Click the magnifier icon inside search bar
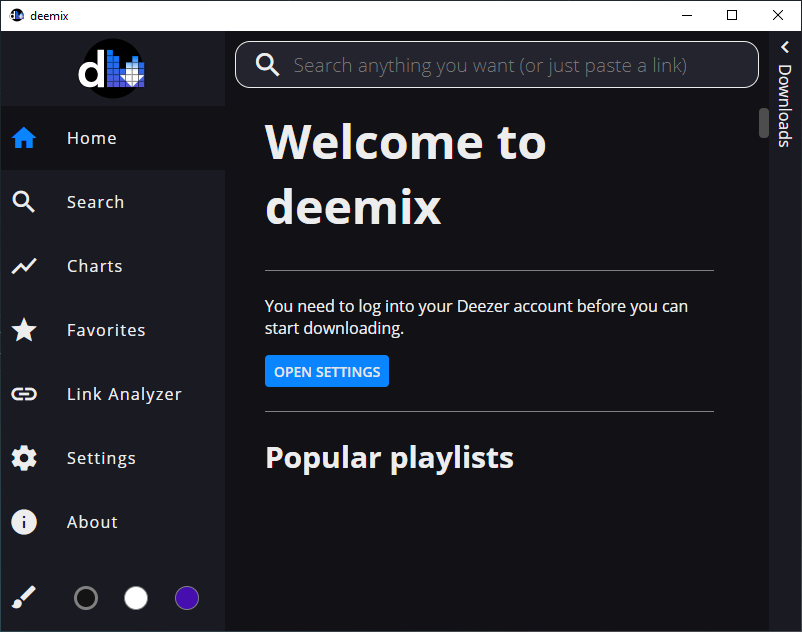 pyautogui.click(x=267, y=66)
